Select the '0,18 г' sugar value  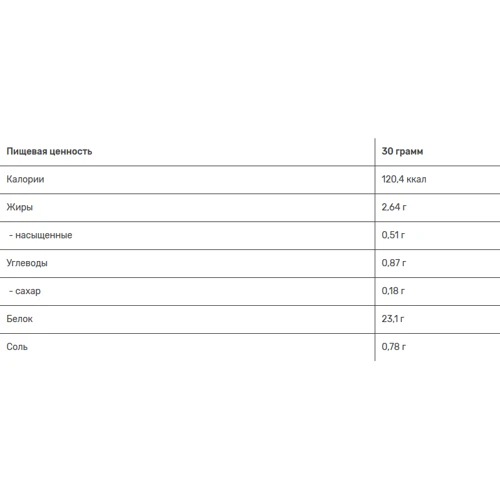coord(393,291)
